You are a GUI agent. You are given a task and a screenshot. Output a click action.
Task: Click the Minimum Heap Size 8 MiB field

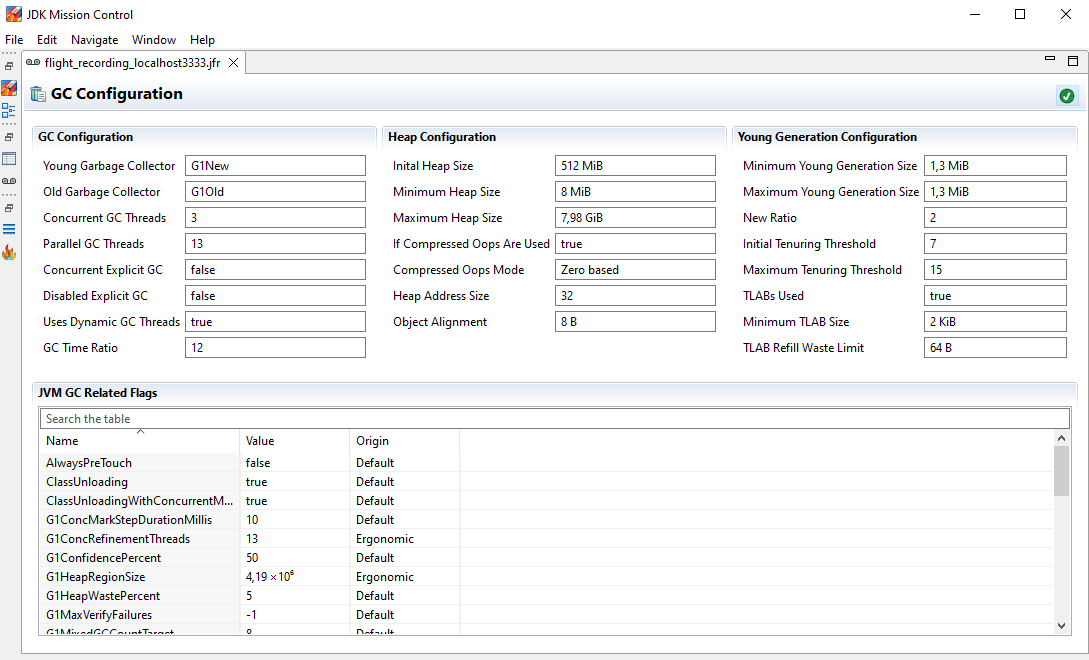(635, 192)
